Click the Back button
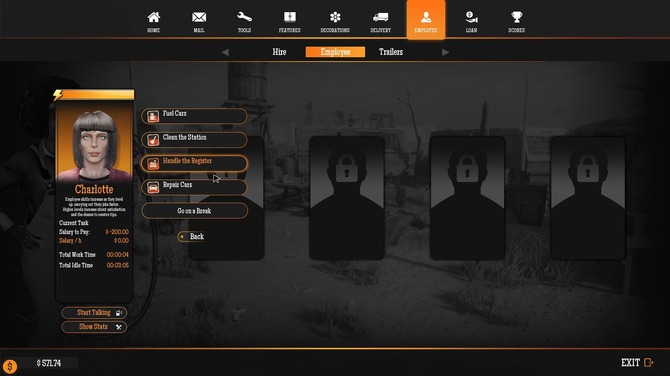This screenshot has height=376, width=670. 192,236
